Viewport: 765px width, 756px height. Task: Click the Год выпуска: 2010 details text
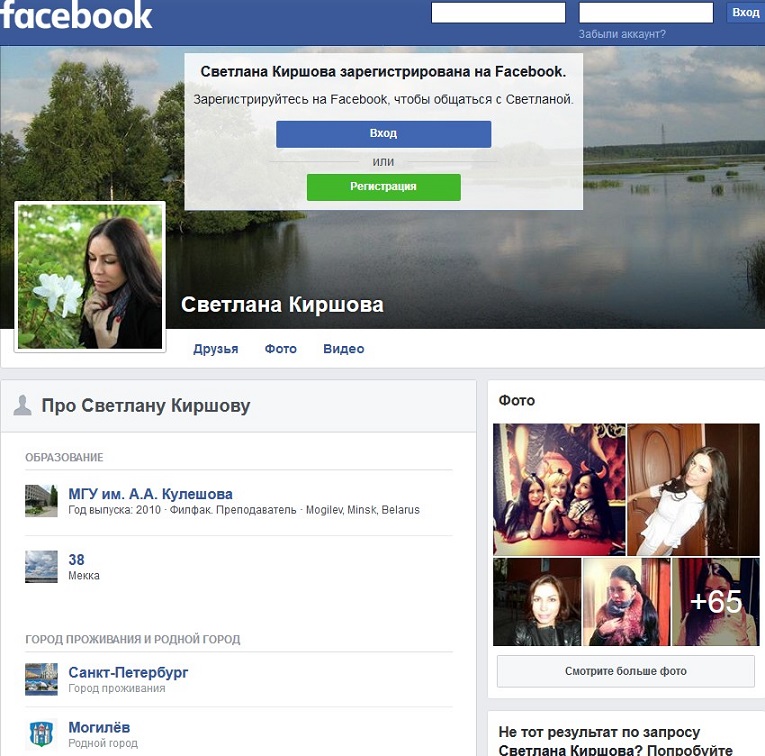pyautogui.click(x=244, y=510)
